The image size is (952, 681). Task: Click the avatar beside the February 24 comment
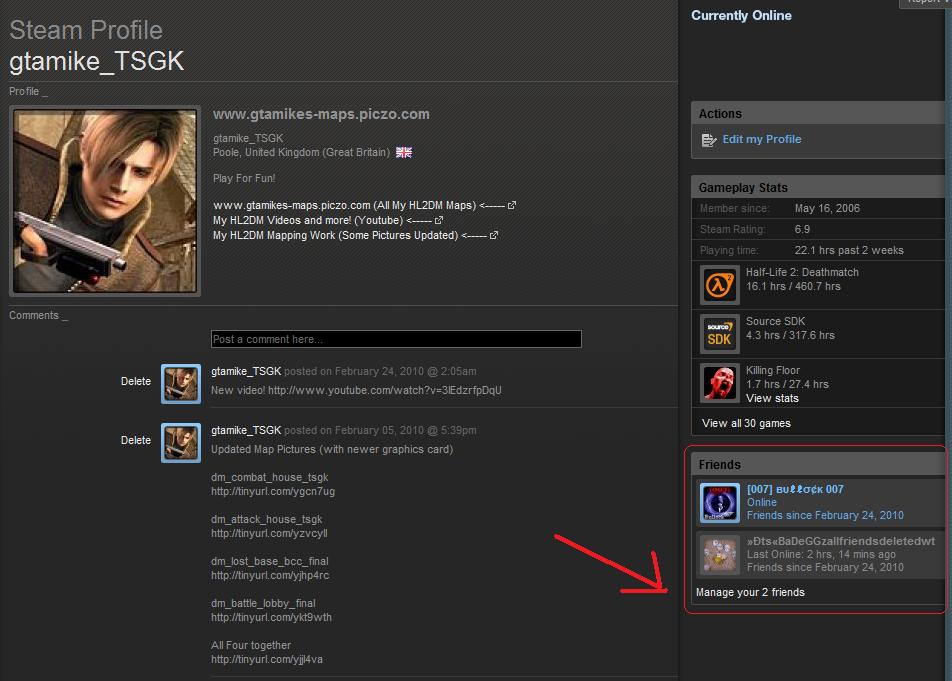click(x=181, y=383)
